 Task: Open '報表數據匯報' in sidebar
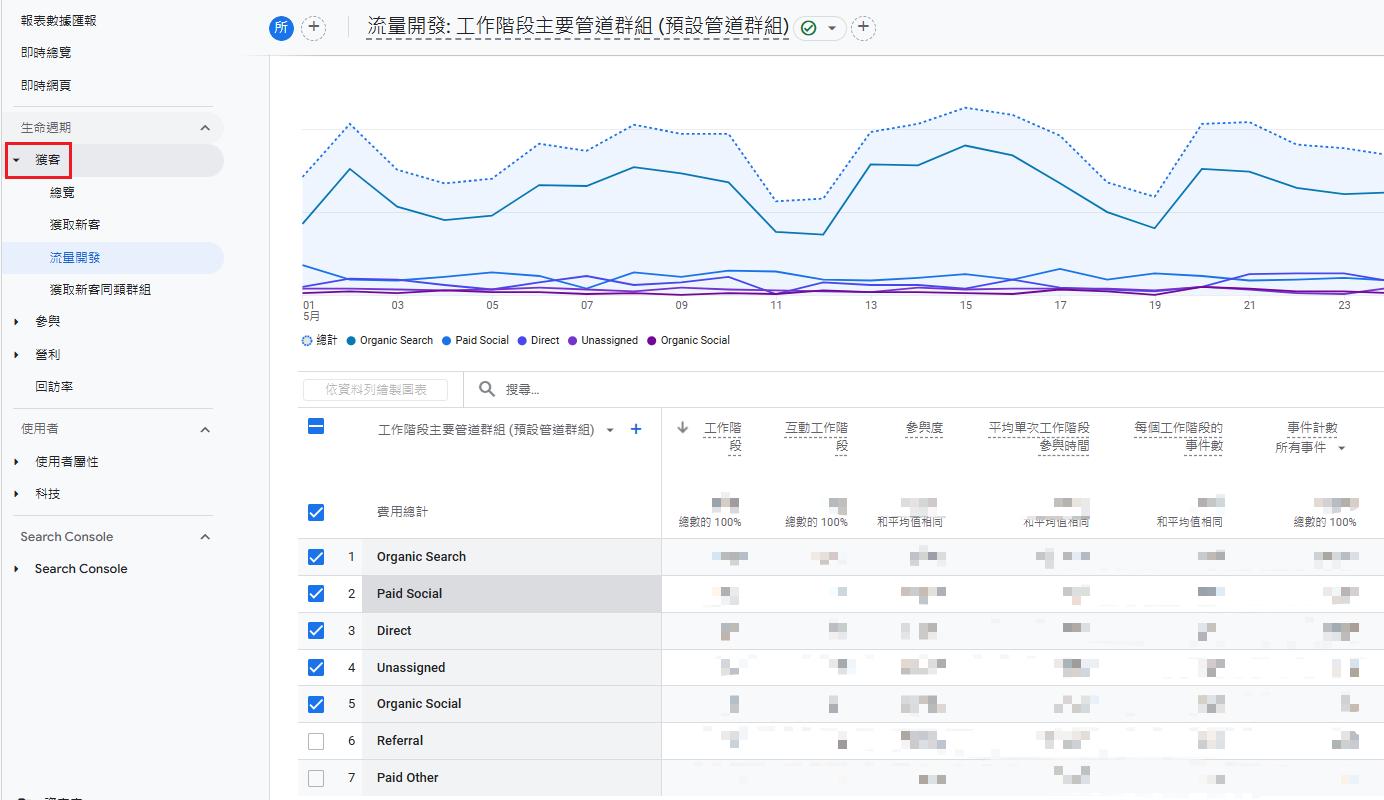point(59,20)
